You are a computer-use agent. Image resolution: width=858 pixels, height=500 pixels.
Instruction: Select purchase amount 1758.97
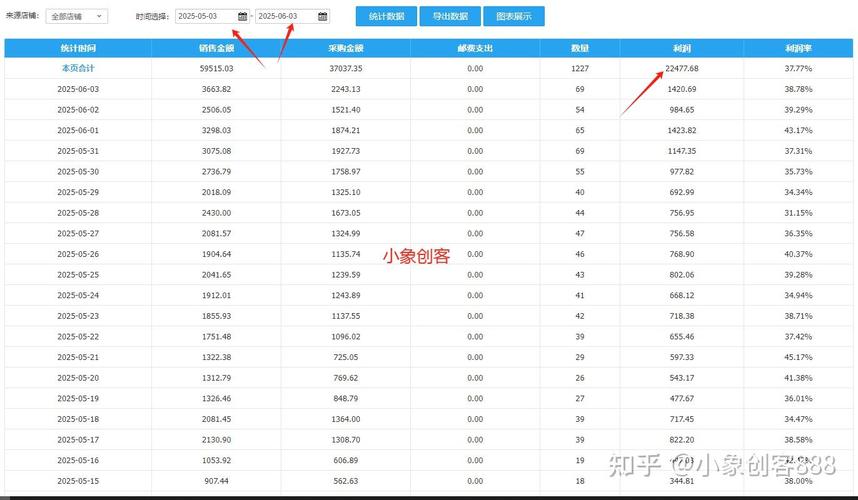click(x=346, y=172)
